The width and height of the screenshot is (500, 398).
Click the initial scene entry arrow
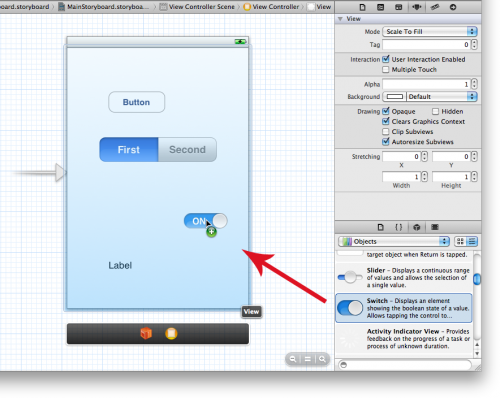point(39,172)
